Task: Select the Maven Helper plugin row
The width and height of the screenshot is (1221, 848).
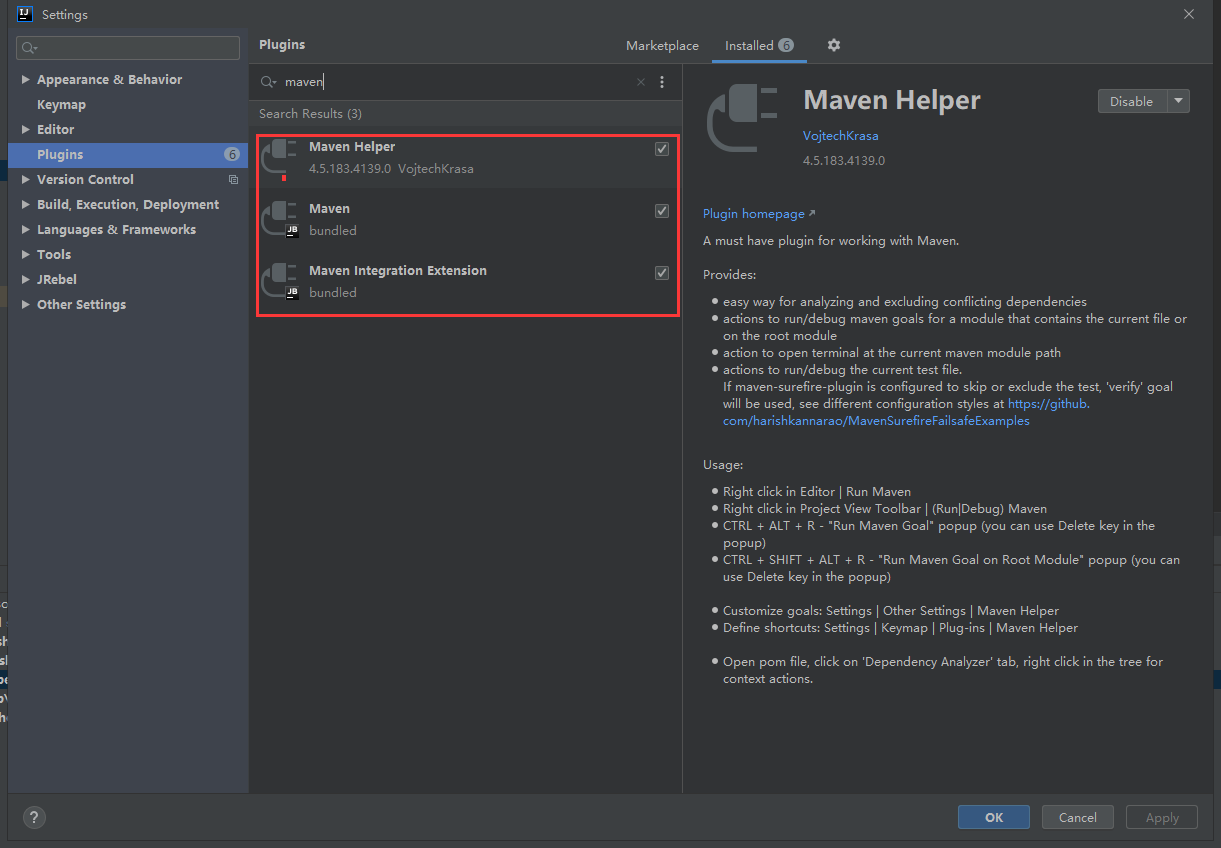Action: coord(466,158)
